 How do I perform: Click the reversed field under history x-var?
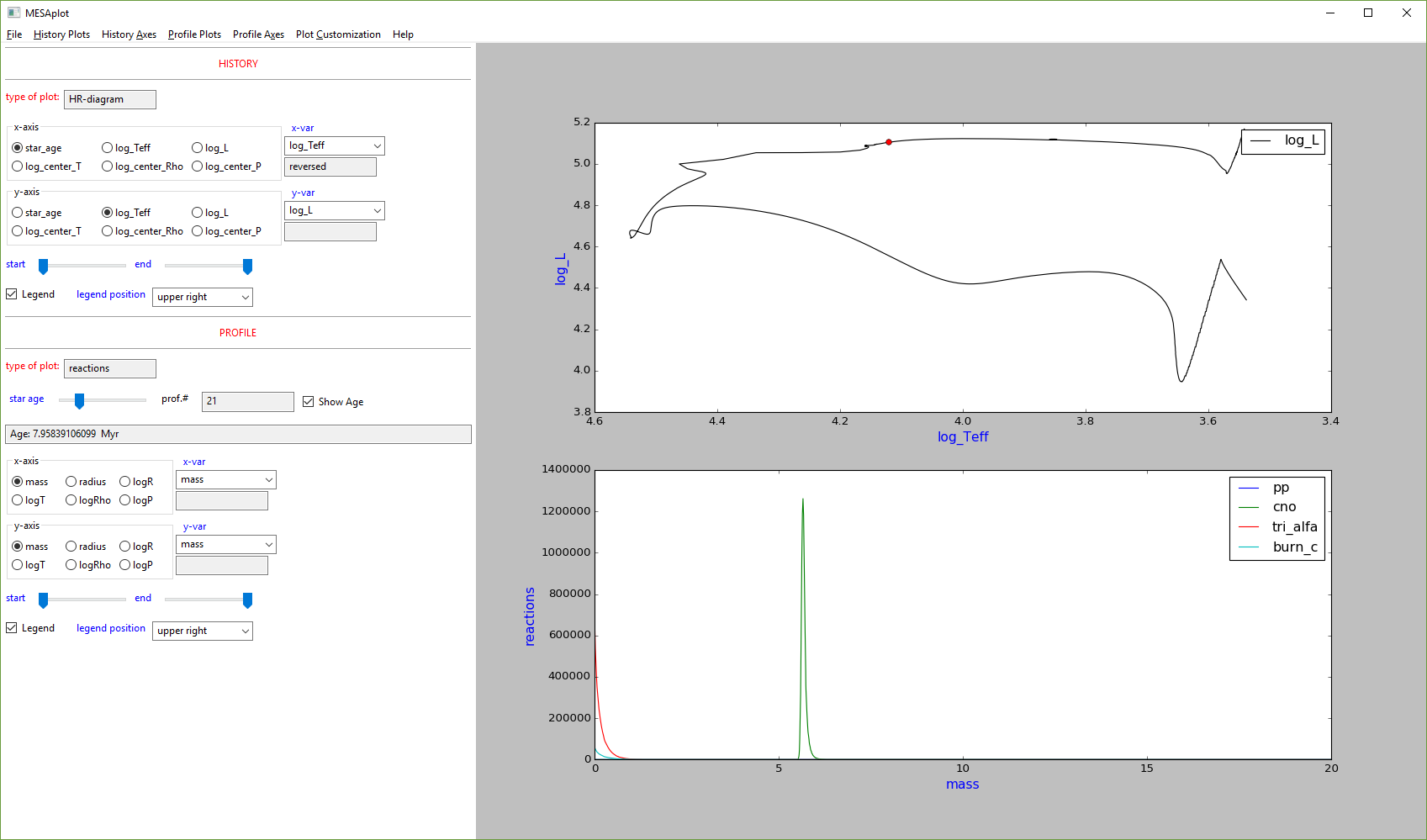[330, 166]
